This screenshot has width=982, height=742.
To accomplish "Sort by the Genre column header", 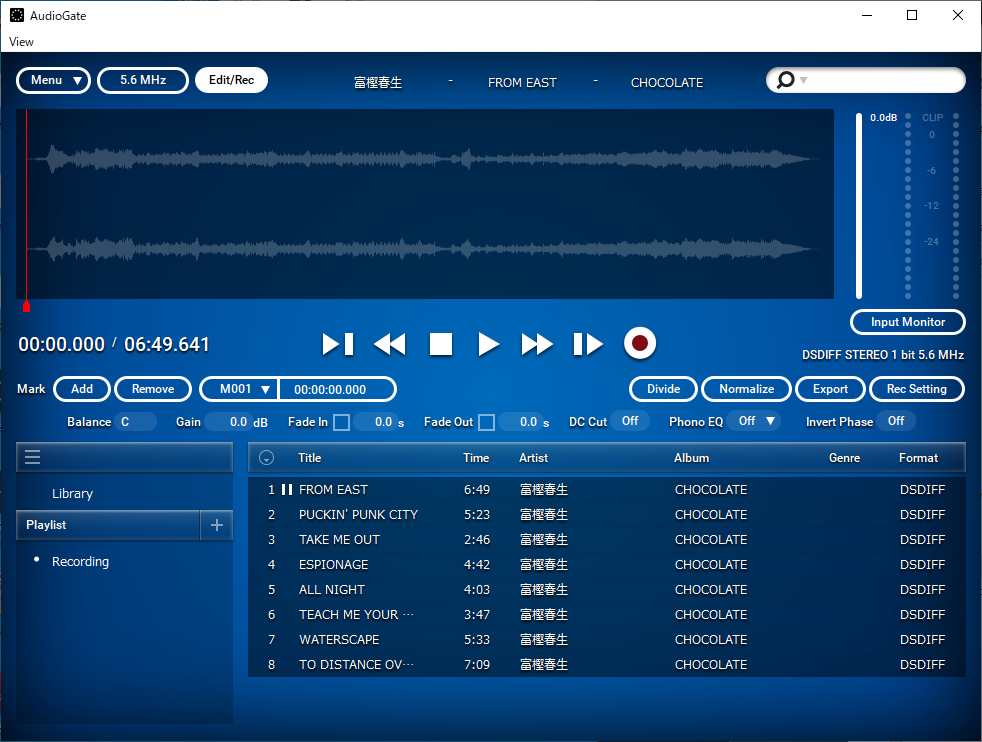I will pyautogui.click(x=844, y=458).
